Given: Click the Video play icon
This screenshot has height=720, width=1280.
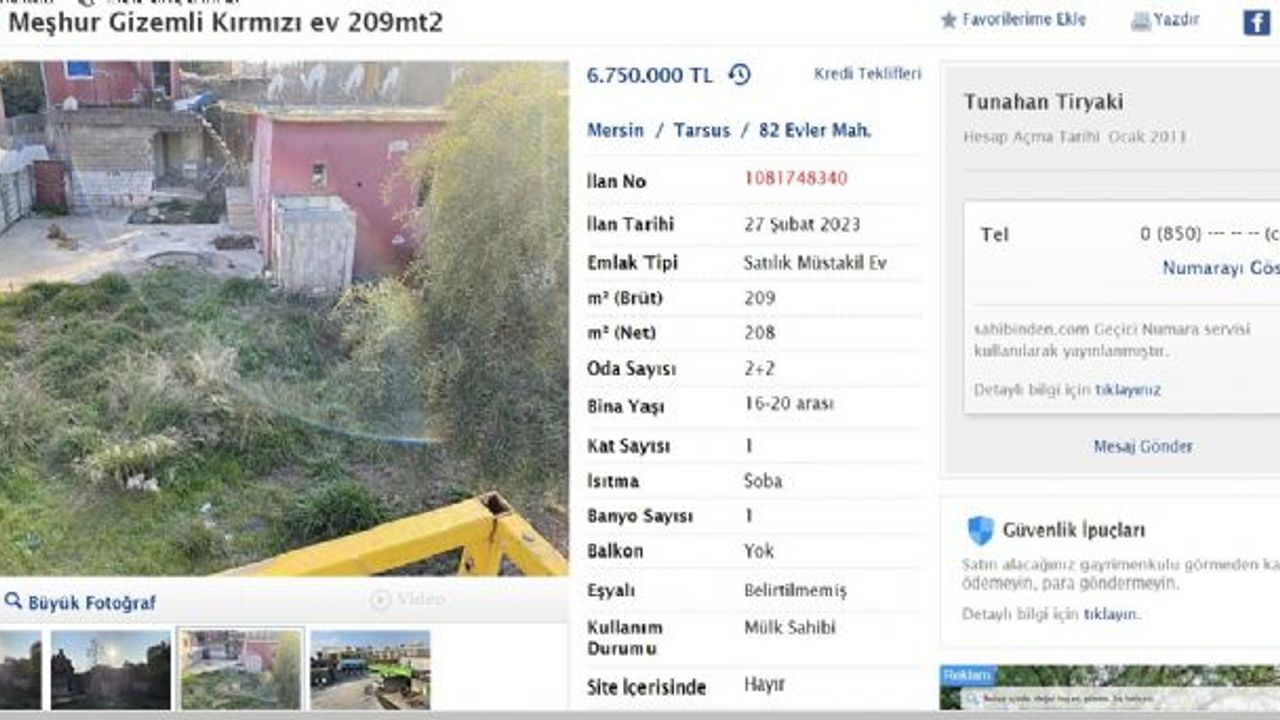Looking at the screenshot, I should pyautogui.click(x=380, y=600).
